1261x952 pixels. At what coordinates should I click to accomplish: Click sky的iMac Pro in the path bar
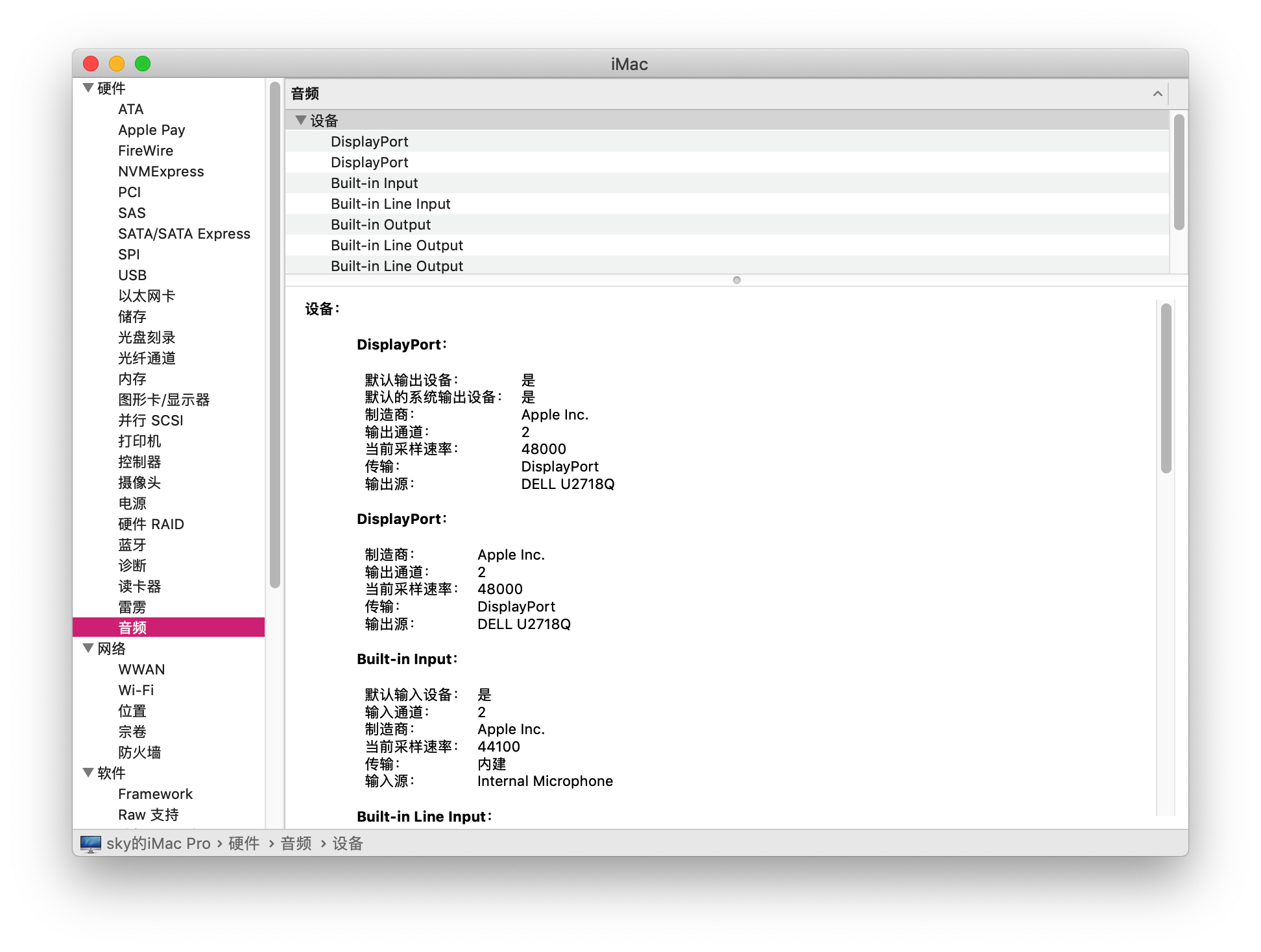tap(158, 843)
